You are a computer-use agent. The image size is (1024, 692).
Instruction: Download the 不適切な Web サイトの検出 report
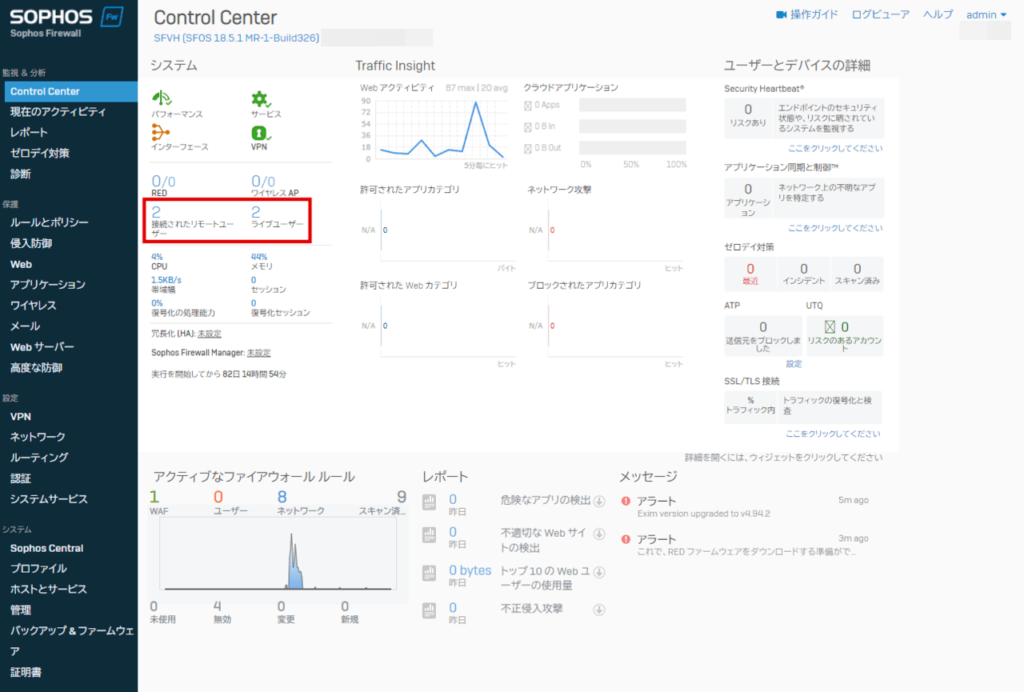pos(599,534)
